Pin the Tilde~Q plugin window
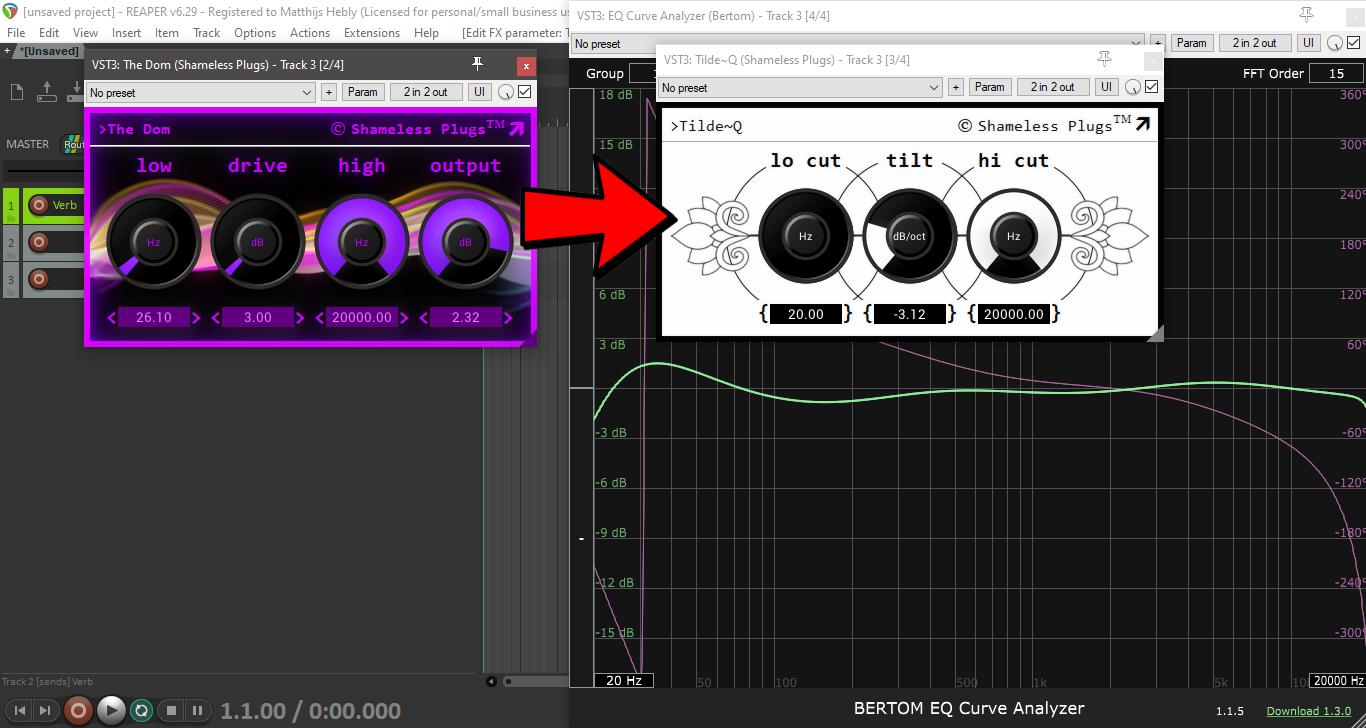1366x728 pixels. (1105, 58)
